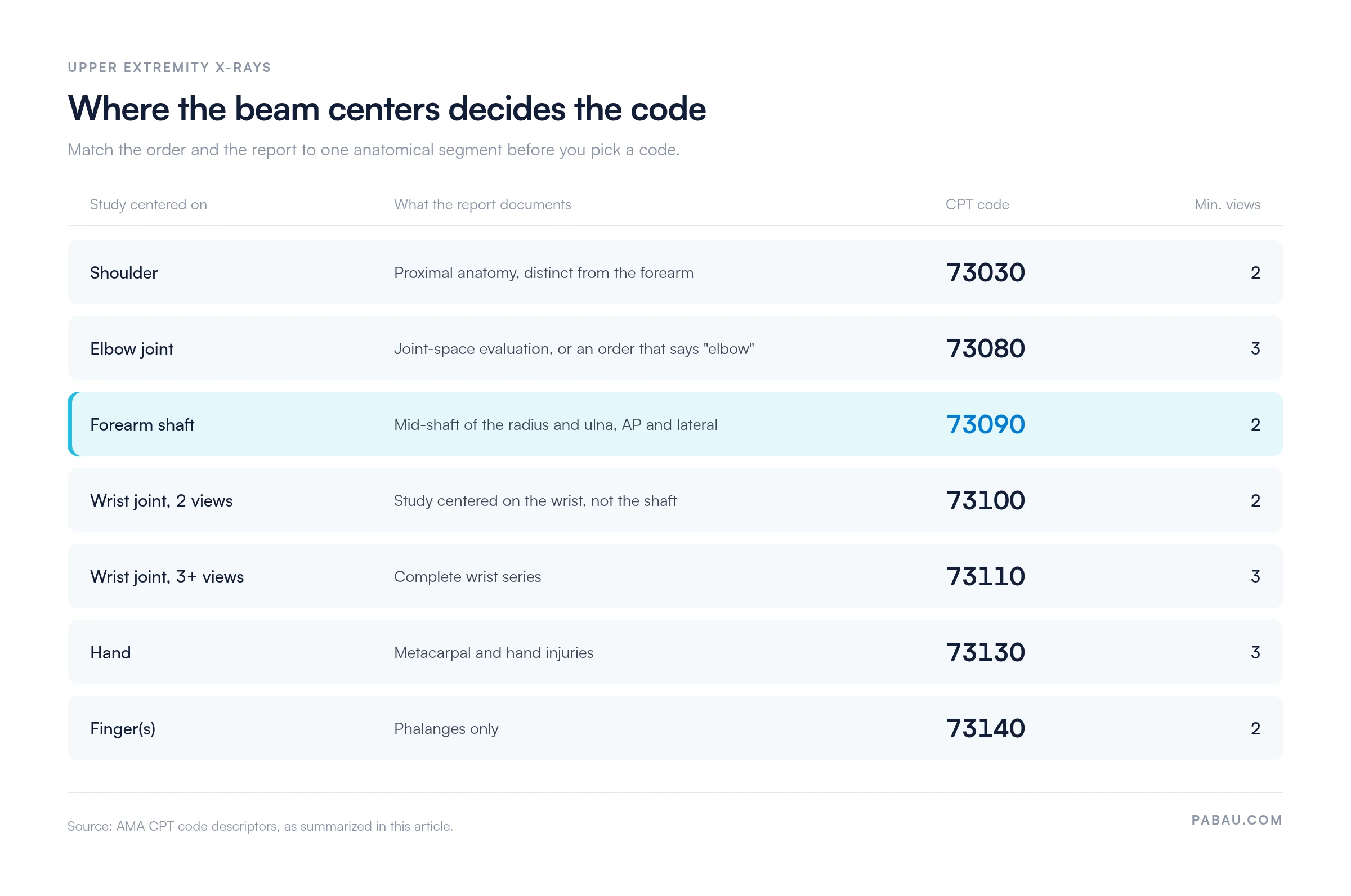
Task: Select the Hand row label
Action: (110, 652)
